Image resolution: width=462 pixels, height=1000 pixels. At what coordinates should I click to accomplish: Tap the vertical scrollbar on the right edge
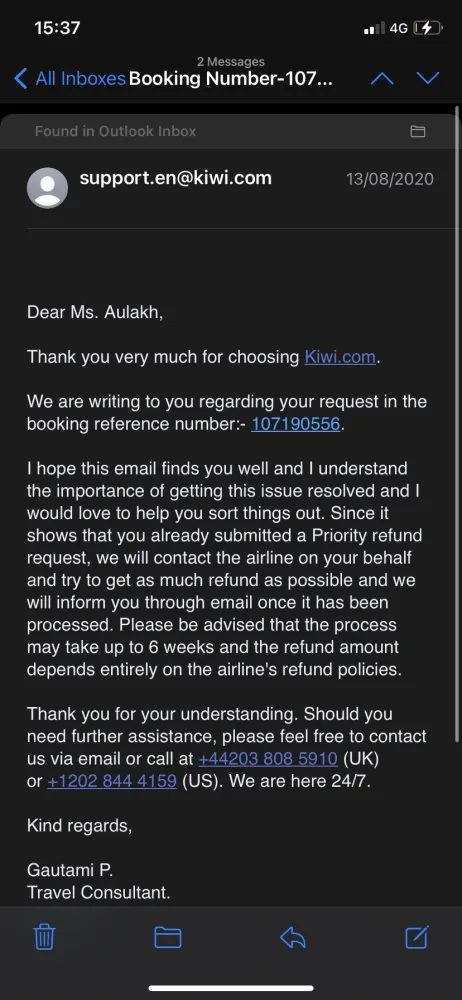458,424
